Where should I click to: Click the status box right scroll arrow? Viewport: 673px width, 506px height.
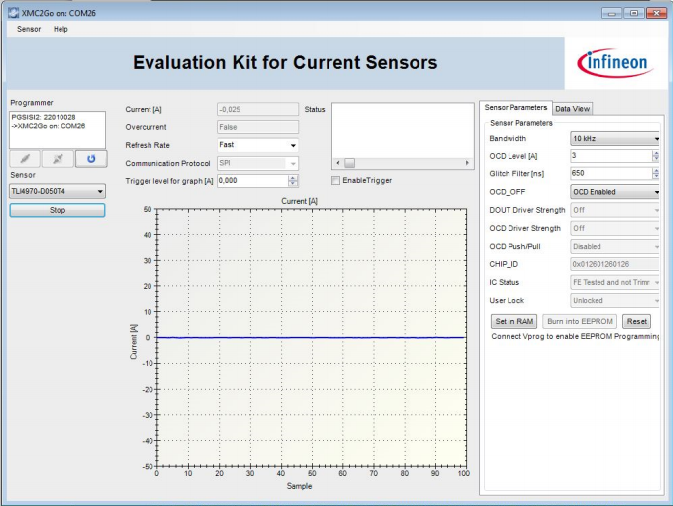[x=467, y=163]
